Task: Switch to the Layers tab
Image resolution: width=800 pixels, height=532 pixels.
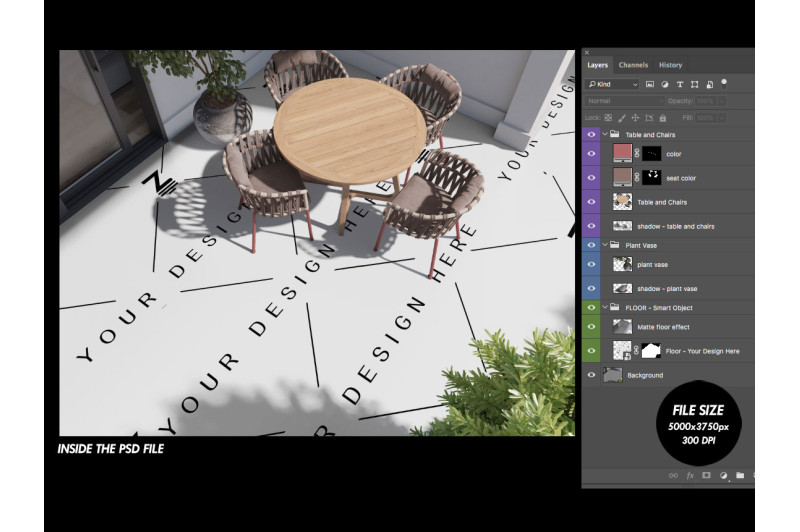Action: tap(597, 65)
